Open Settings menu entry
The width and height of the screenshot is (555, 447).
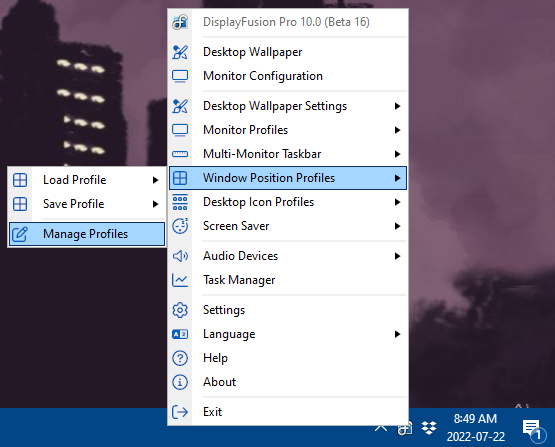pos(288,310)
